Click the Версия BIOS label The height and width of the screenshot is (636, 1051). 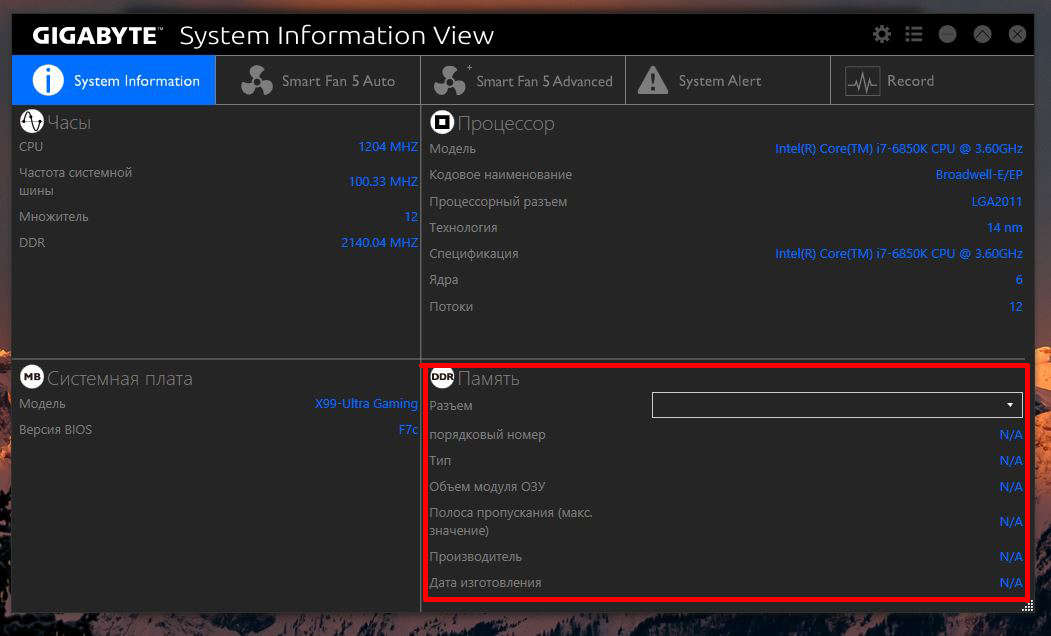coord(56,430)
